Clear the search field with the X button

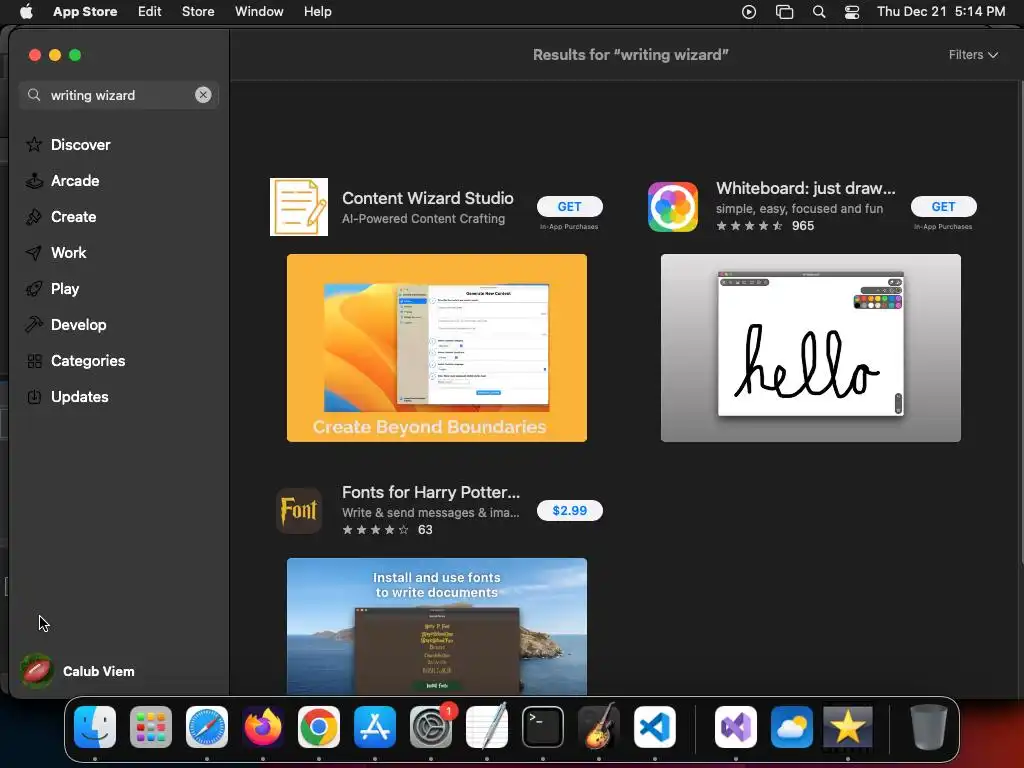tap(203, 95)
